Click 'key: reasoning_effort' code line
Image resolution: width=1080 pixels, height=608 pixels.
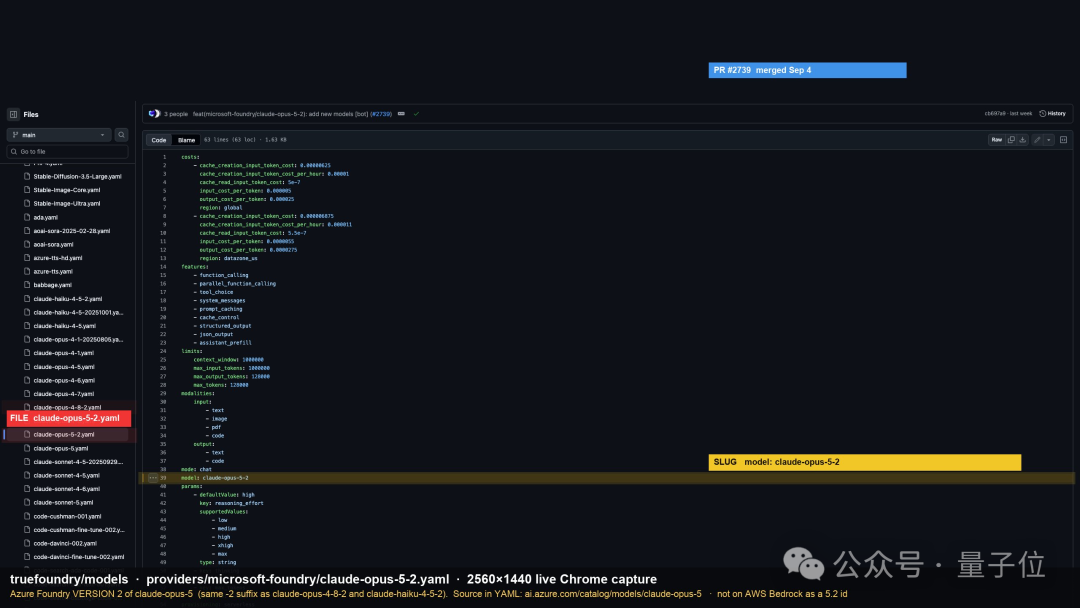click(231, 503)
